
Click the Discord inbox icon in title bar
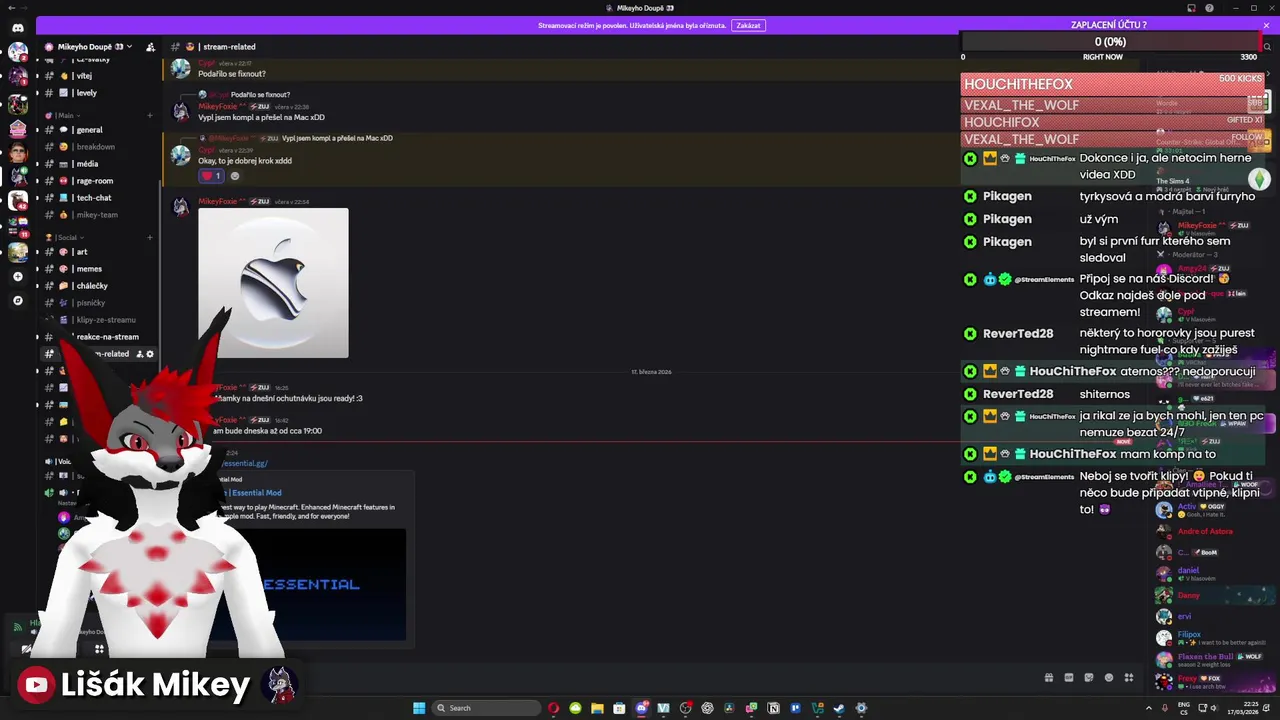tap(1191, 8)
